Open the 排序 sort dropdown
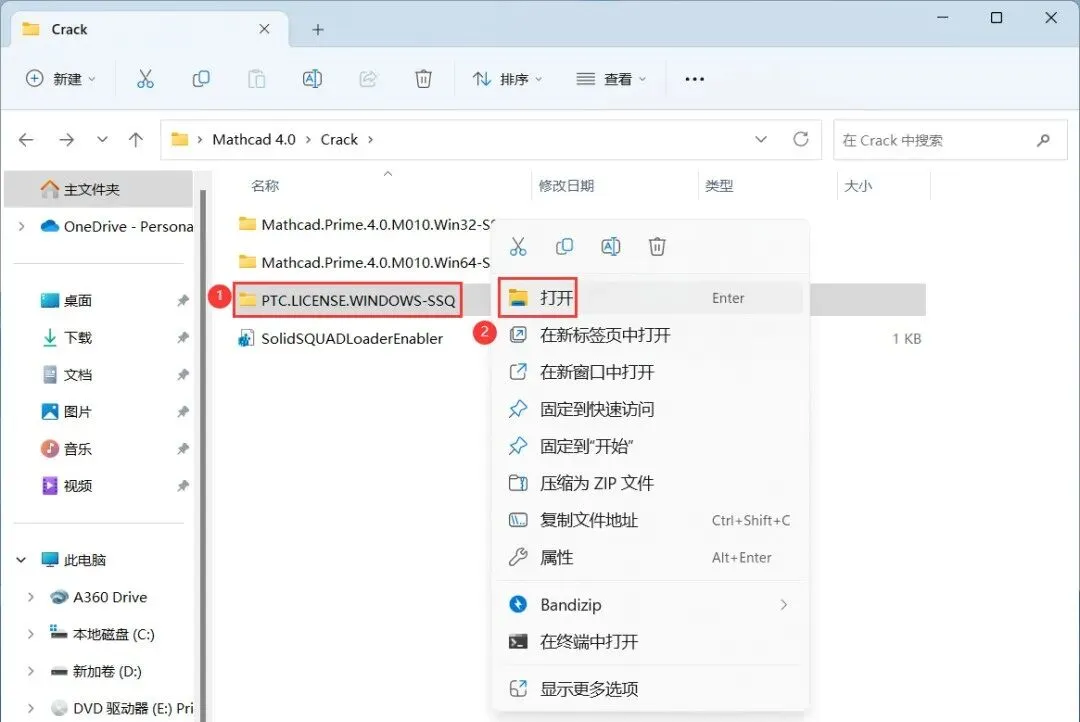This screenshot has width=1080, height=722. (x=507, y=79)
